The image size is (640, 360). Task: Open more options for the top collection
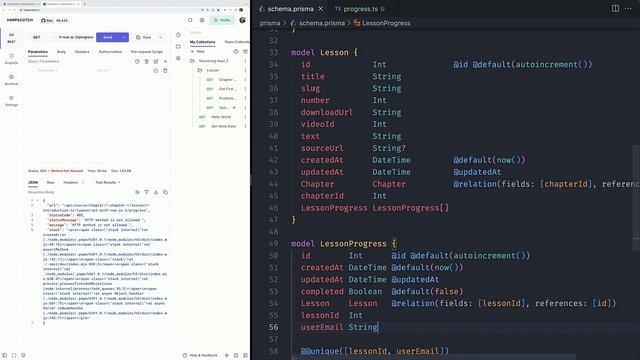(245, 61)
